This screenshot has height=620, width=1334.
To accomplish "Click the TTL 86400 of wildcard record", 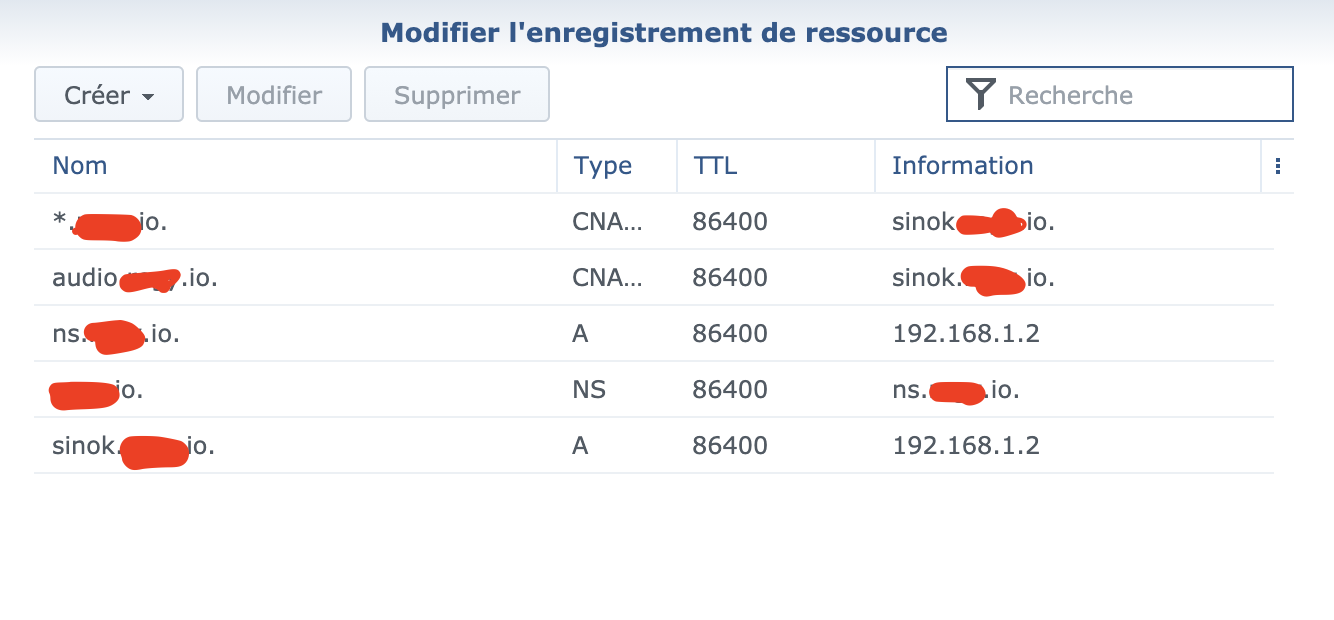I will click(x=730, y=222).
